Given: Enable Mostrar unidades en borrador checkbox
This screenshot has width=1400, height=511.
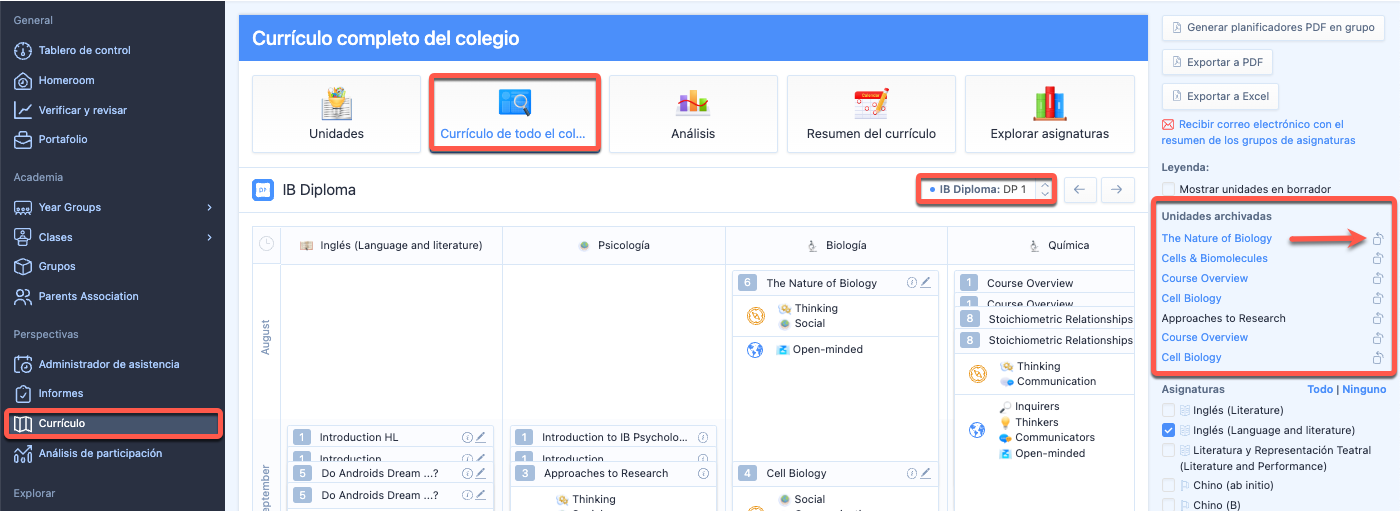Looking at the screenshot, I should click(x=1168, y=189).
